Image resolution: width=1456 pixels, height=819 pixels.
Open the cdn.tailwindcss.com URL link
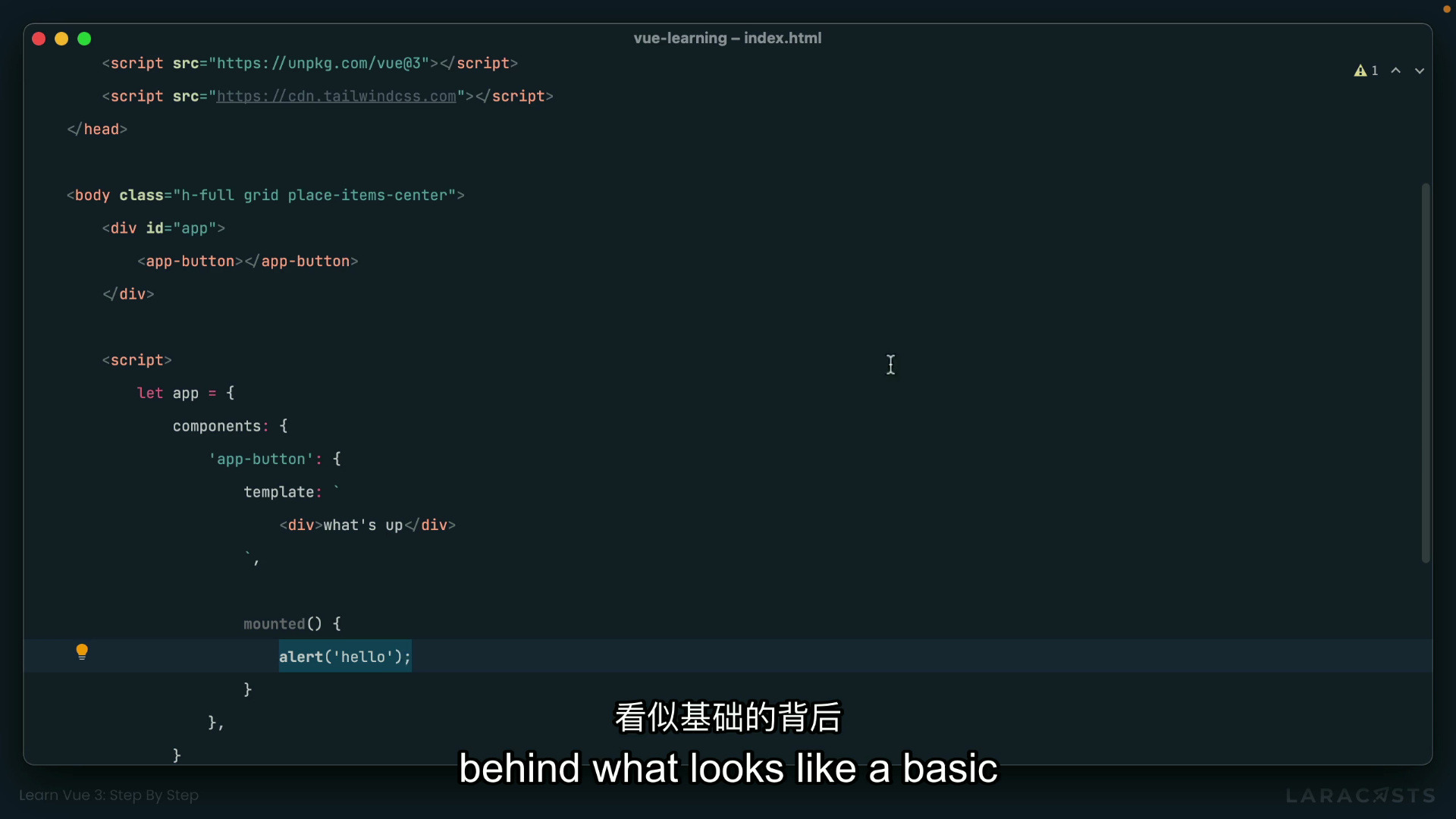tap(337, 96)
